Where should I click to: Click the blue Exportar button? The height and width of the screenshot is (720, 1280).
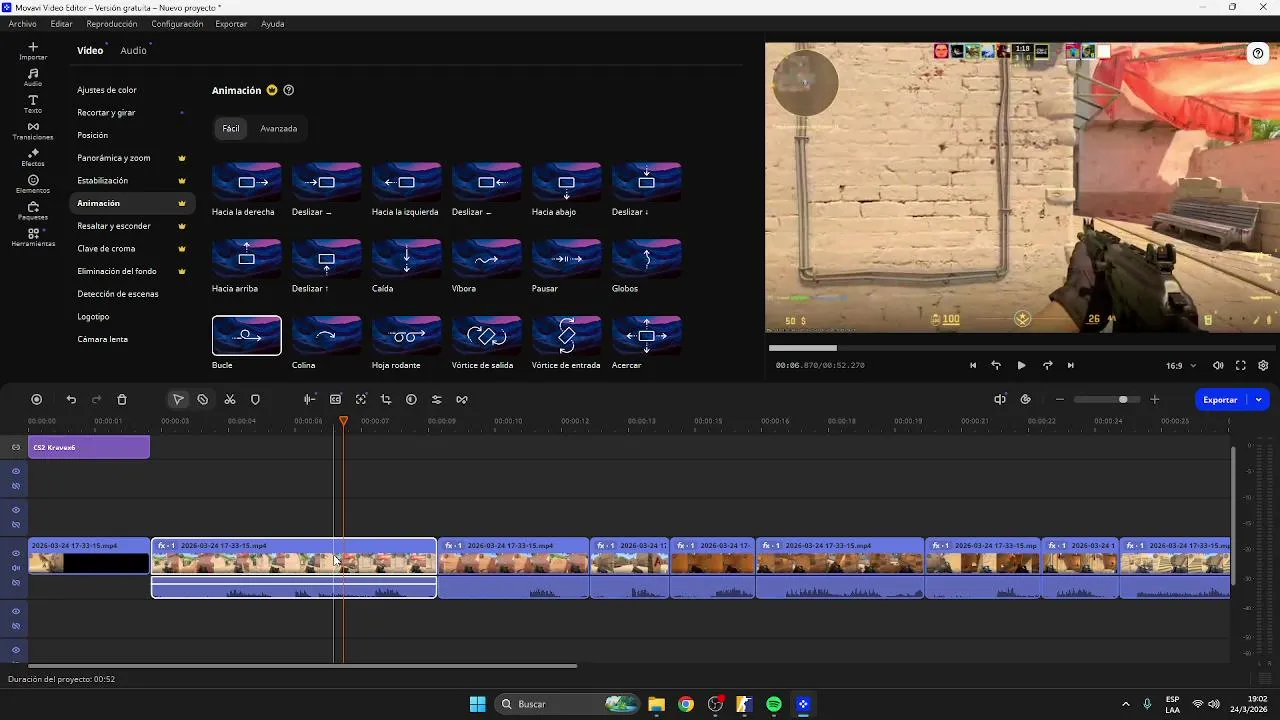1221,399
